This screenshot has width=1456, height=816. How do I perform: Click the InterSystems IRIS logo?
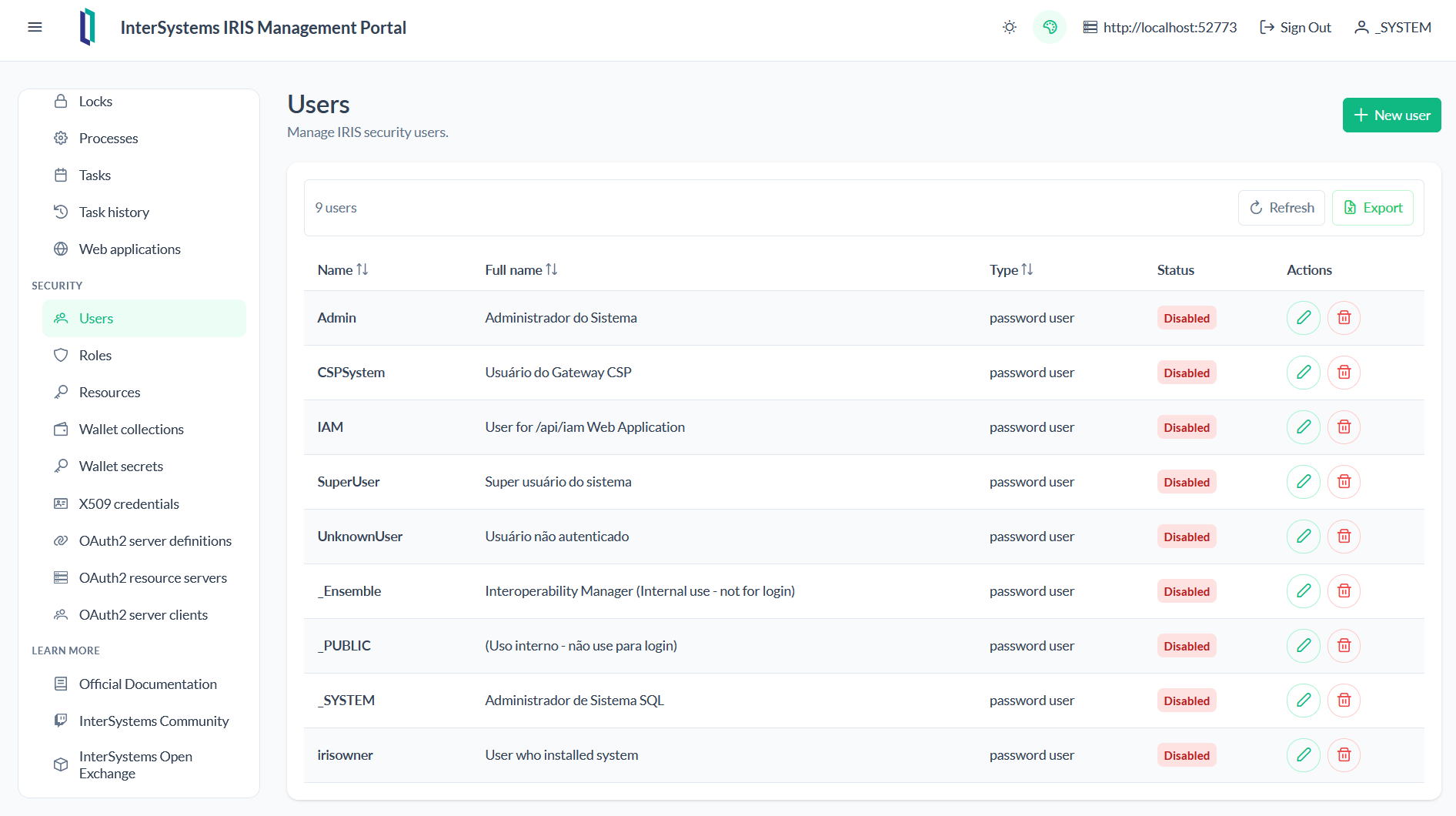[x=88, y=28]
